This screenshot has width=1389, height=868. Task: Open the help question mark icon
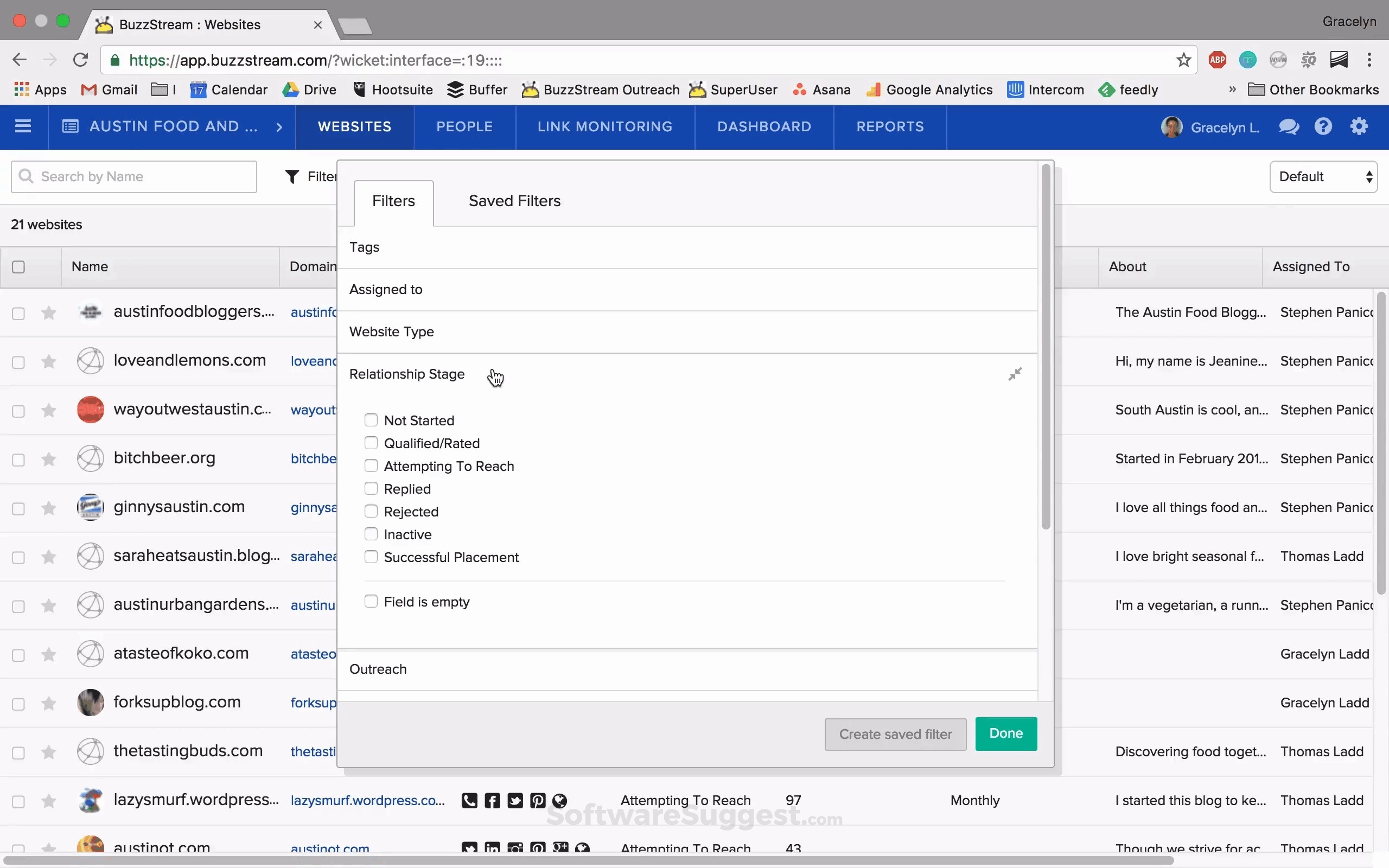click(x=1323, y=126)
